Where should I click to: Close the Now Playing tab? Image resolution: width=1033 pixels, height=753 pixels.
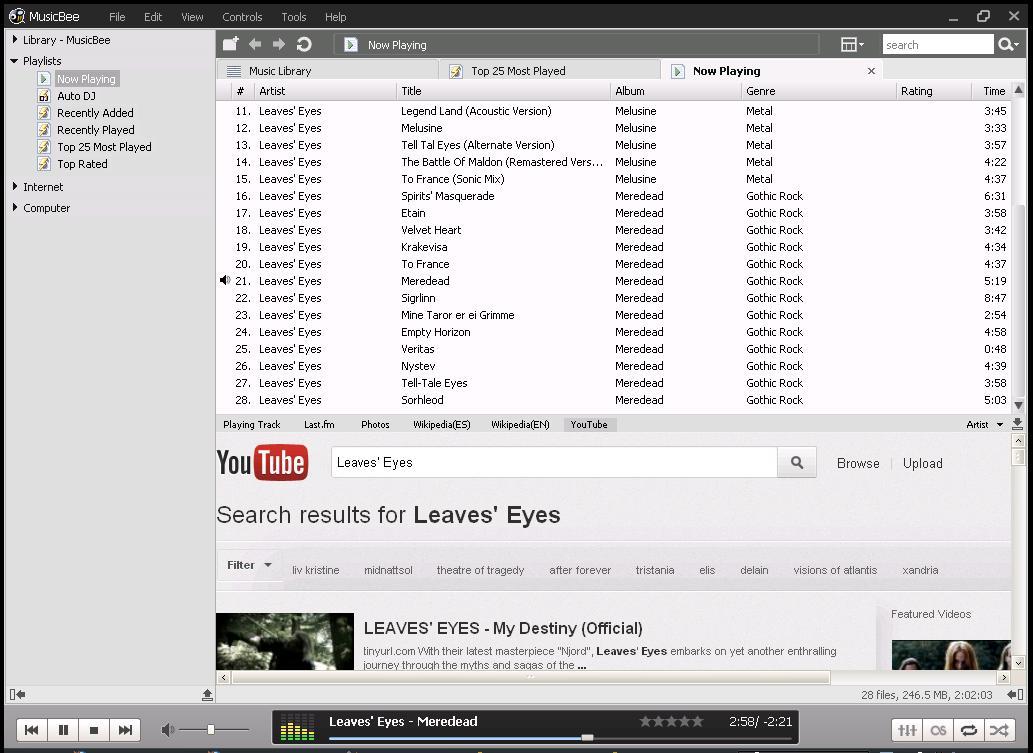[x=871, y=70]
